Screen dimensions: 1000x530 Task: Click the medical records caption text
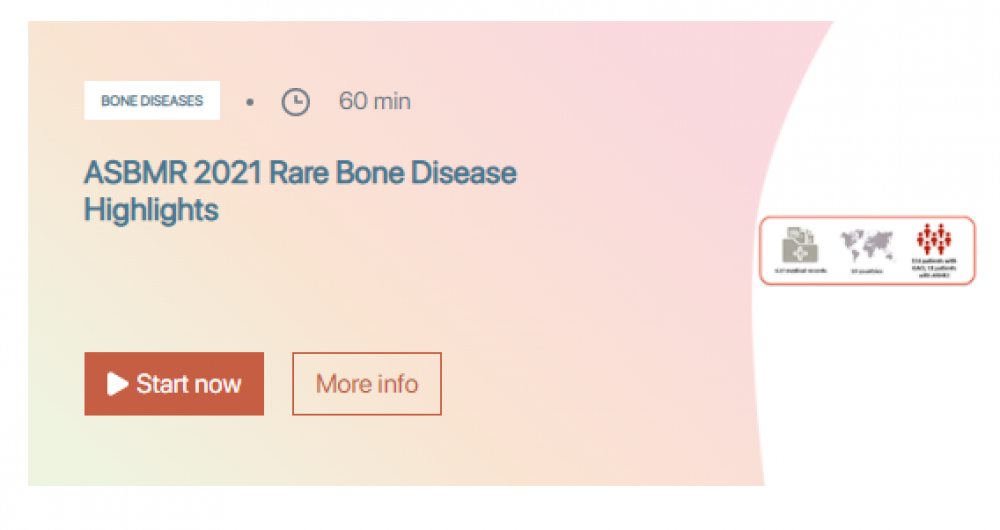[800, 270]
